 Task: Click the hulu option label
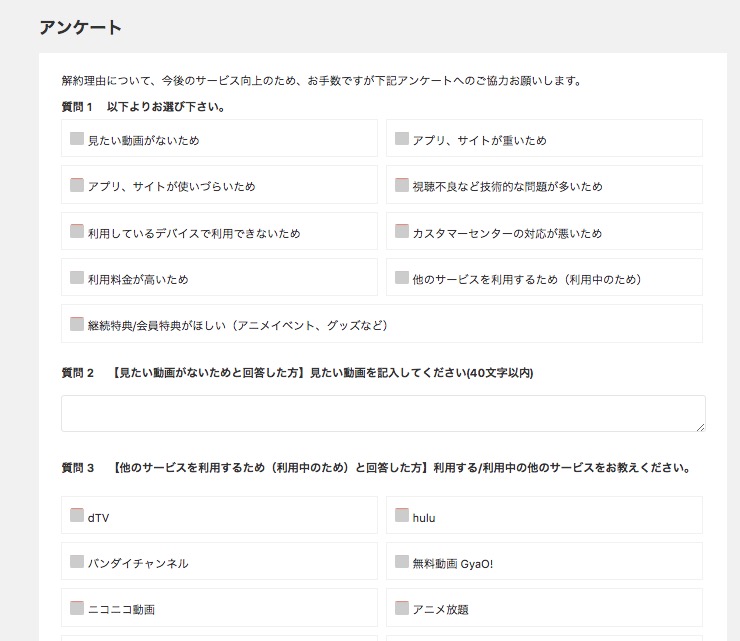pyautogui.click(x=424, y=518)
